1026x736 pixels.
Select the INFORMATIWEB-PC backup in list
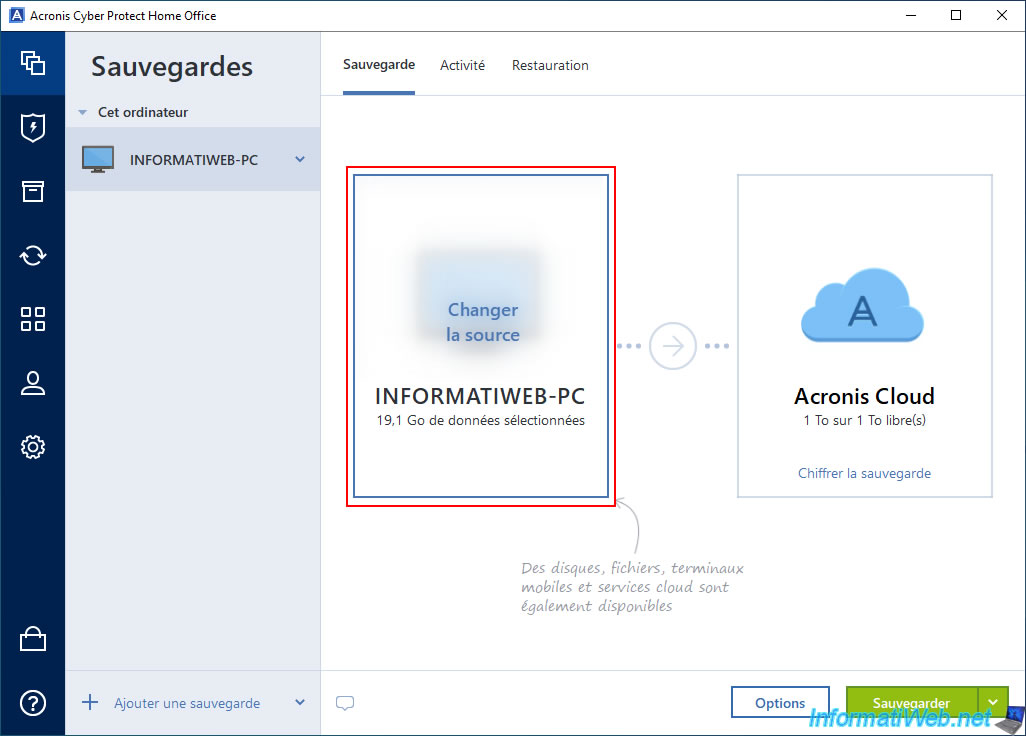(x=193, y=159)
